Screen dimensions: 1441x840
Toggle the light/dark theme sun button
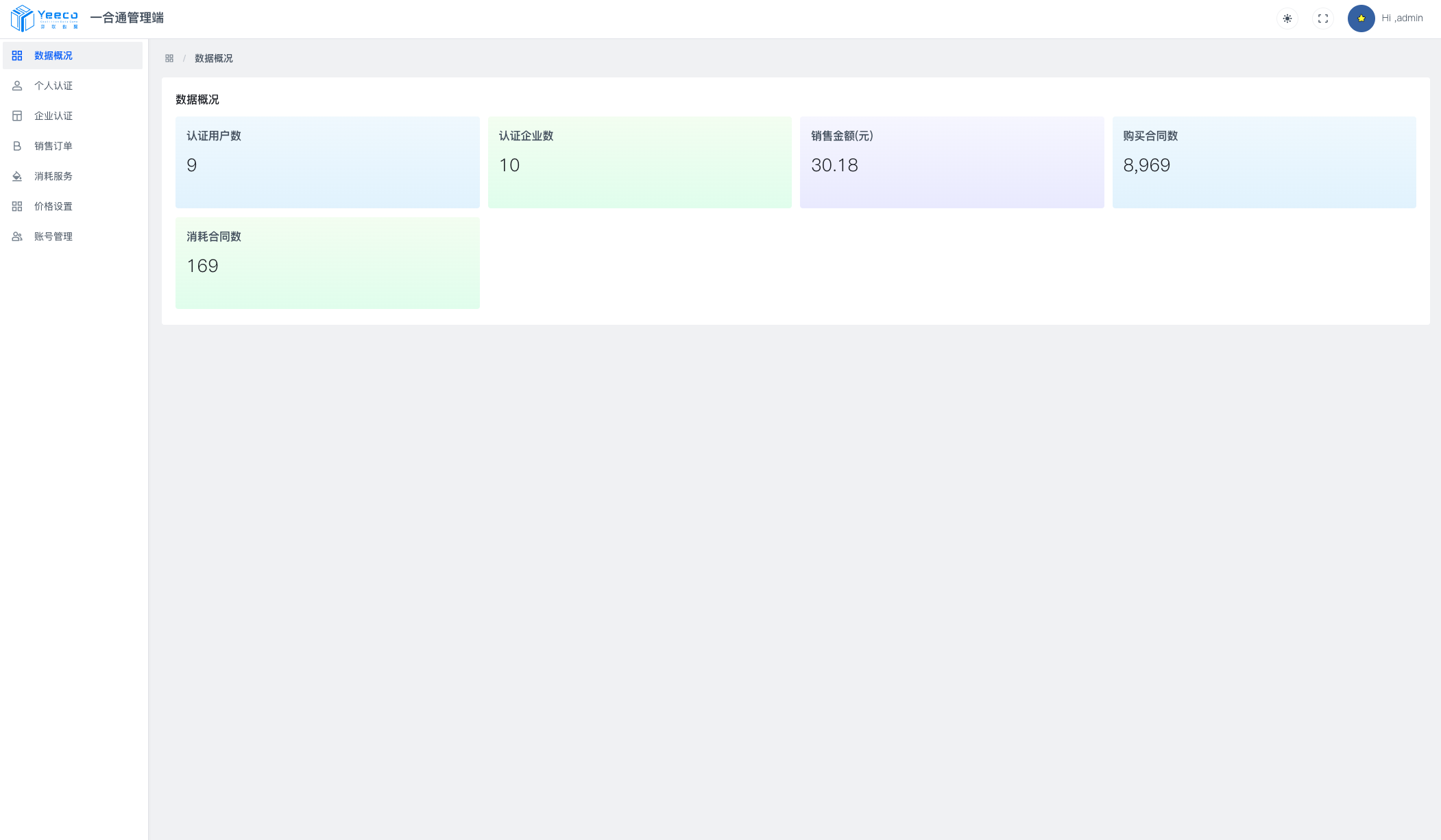coord(1287,18)
